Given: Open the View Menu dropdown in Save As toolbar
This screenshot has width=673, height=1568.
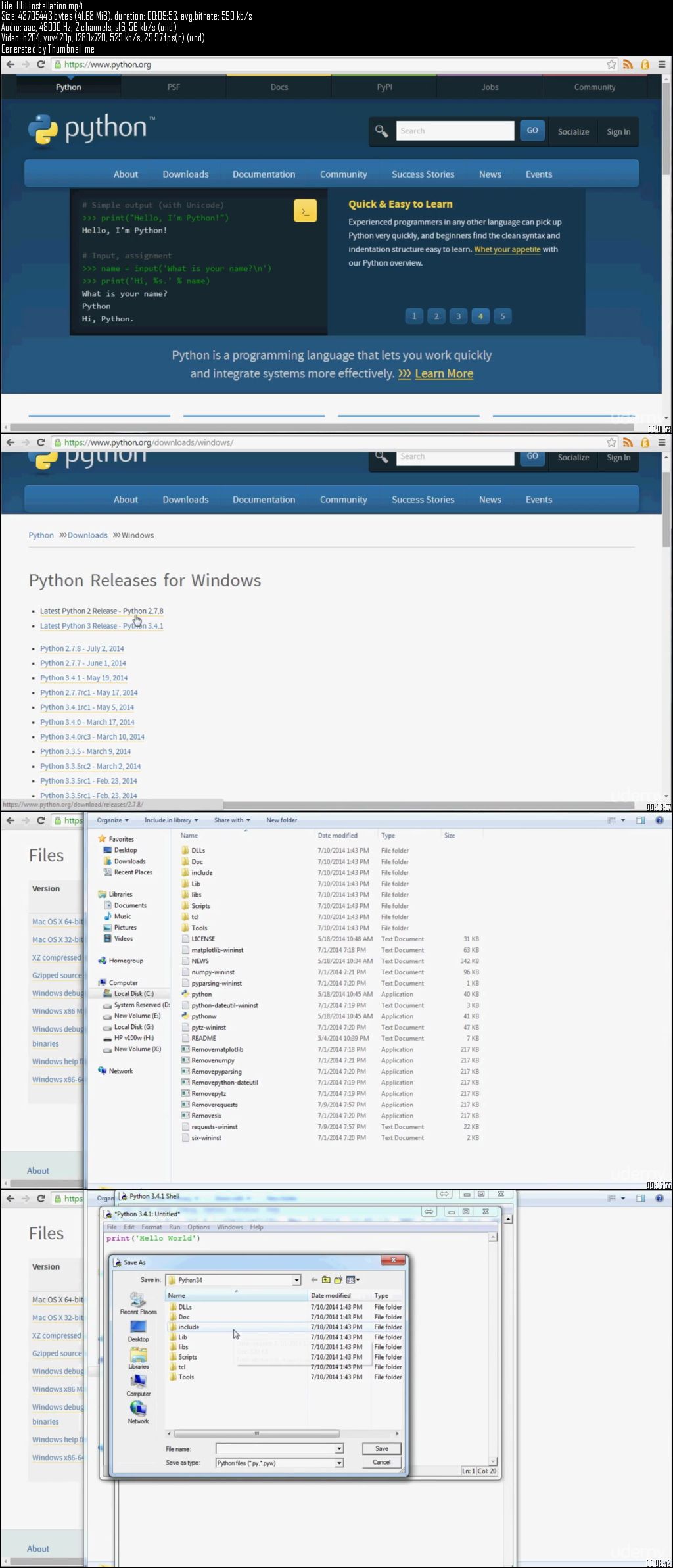Looking at the screenshot, I should [x=353, y=1279].
